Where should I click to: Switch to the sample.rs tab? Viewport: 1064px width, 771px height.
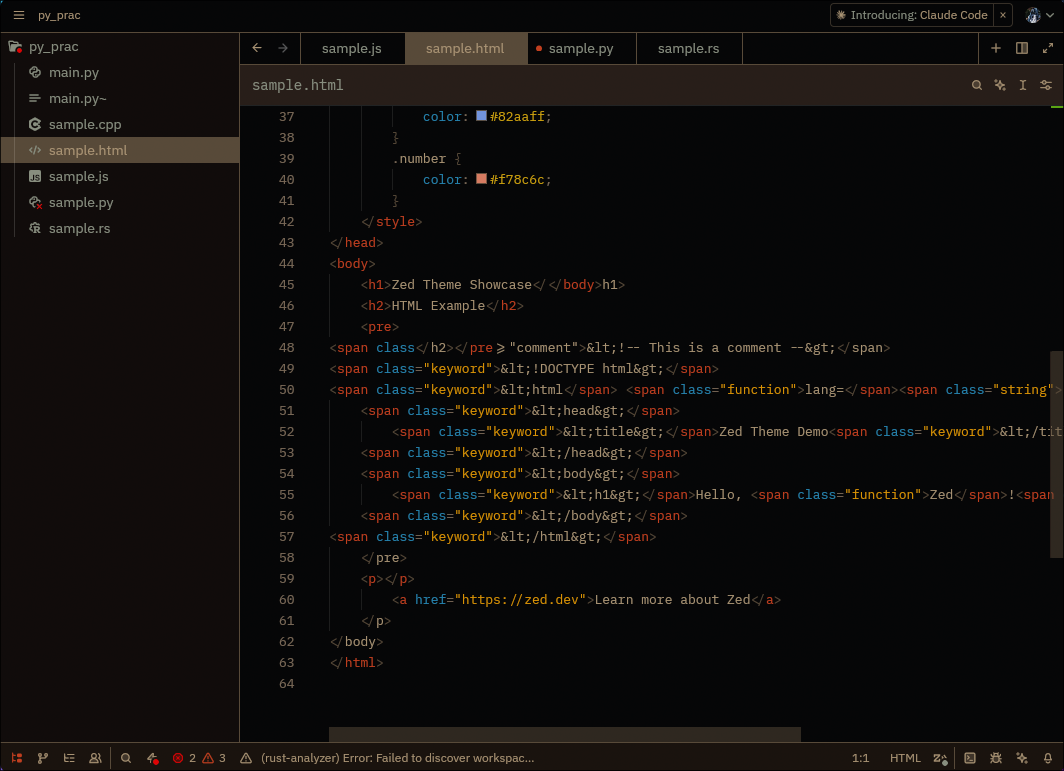[689, 49]
